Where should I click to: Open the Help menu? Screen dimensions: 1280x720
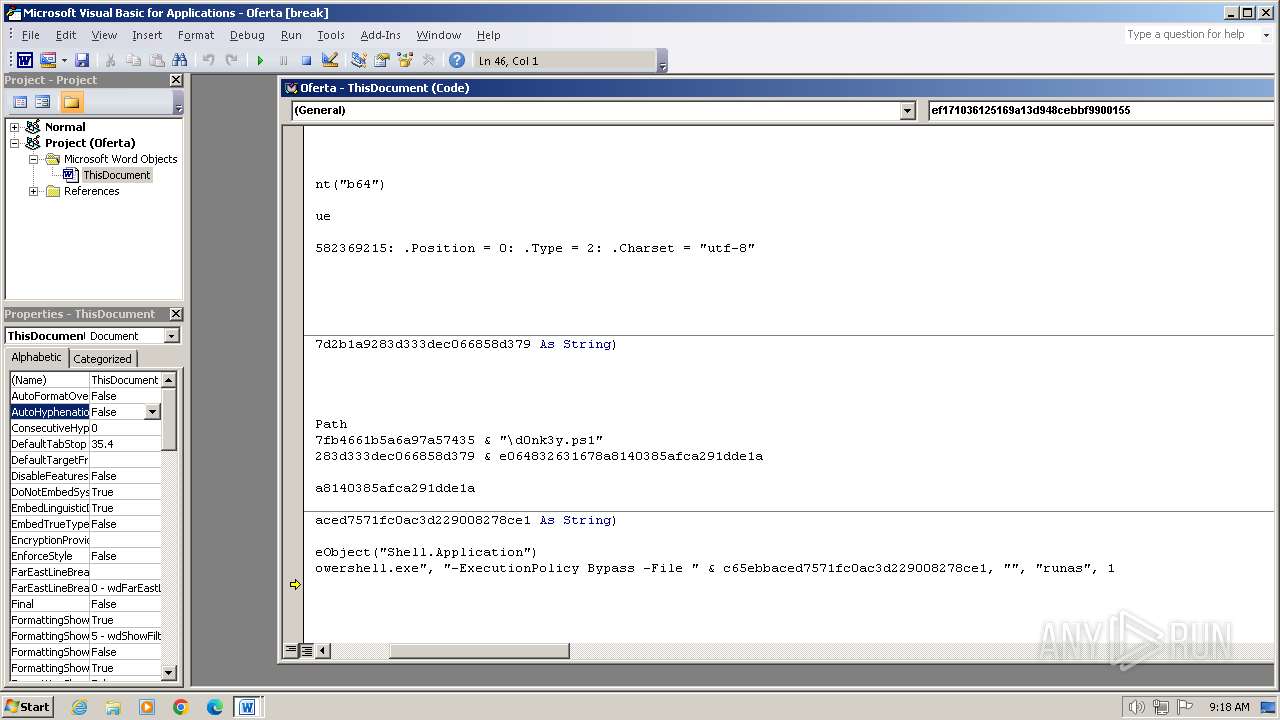click(488, 35)
